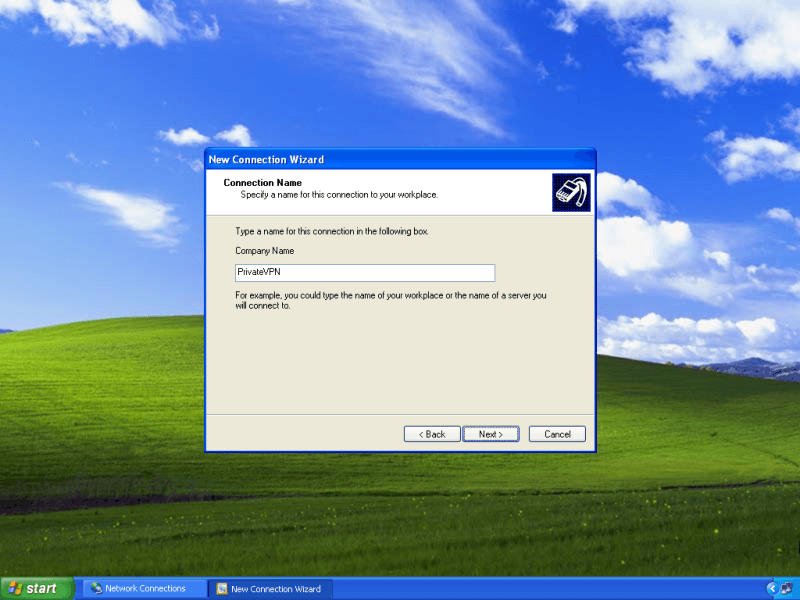Click the Next button in the wizard

click(491, 434)
